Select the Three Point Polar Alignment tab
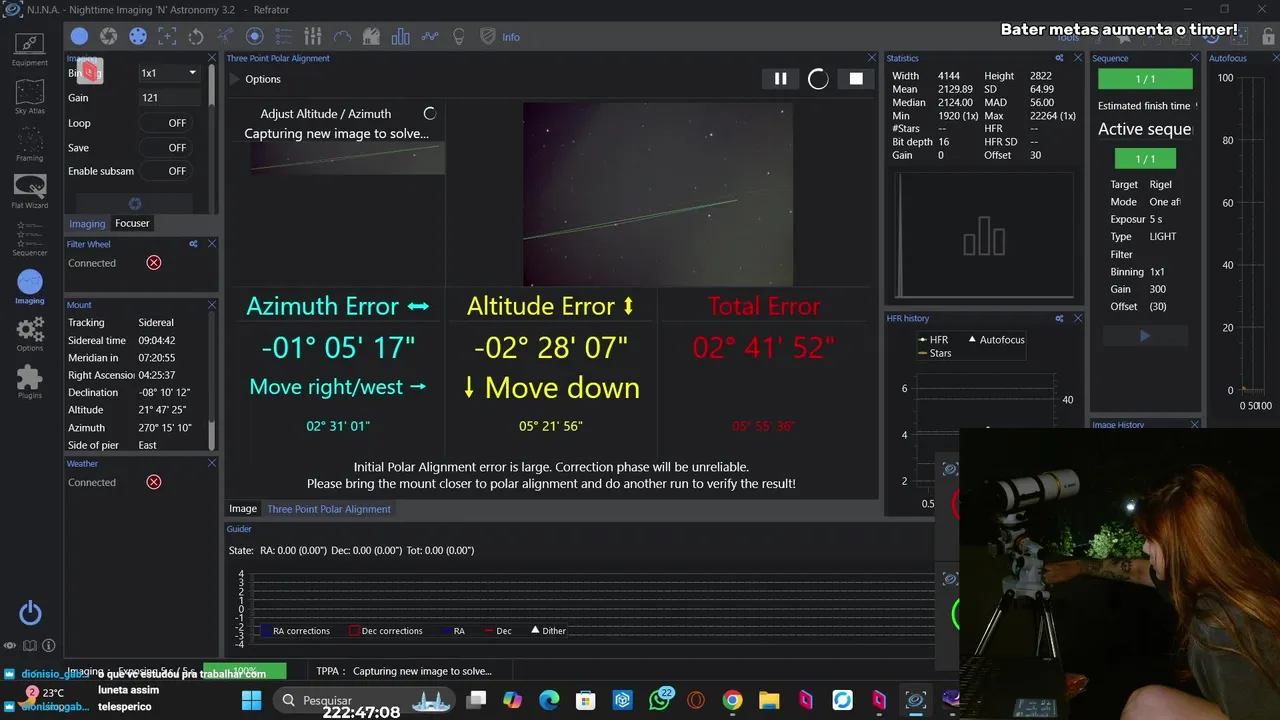The height and width of the screenshot is (720, 1280). (329, 509)
